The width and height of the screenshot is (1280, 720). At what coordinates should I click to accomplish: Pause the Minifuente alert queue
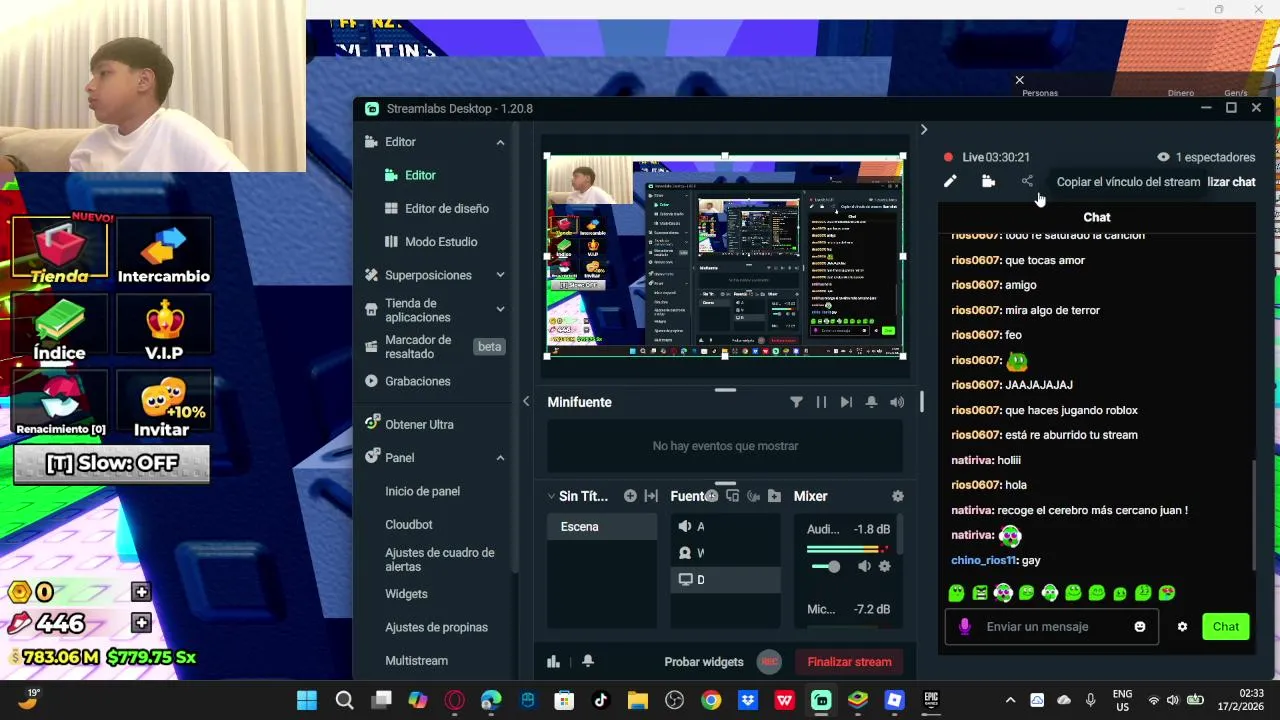coord(821,402)
